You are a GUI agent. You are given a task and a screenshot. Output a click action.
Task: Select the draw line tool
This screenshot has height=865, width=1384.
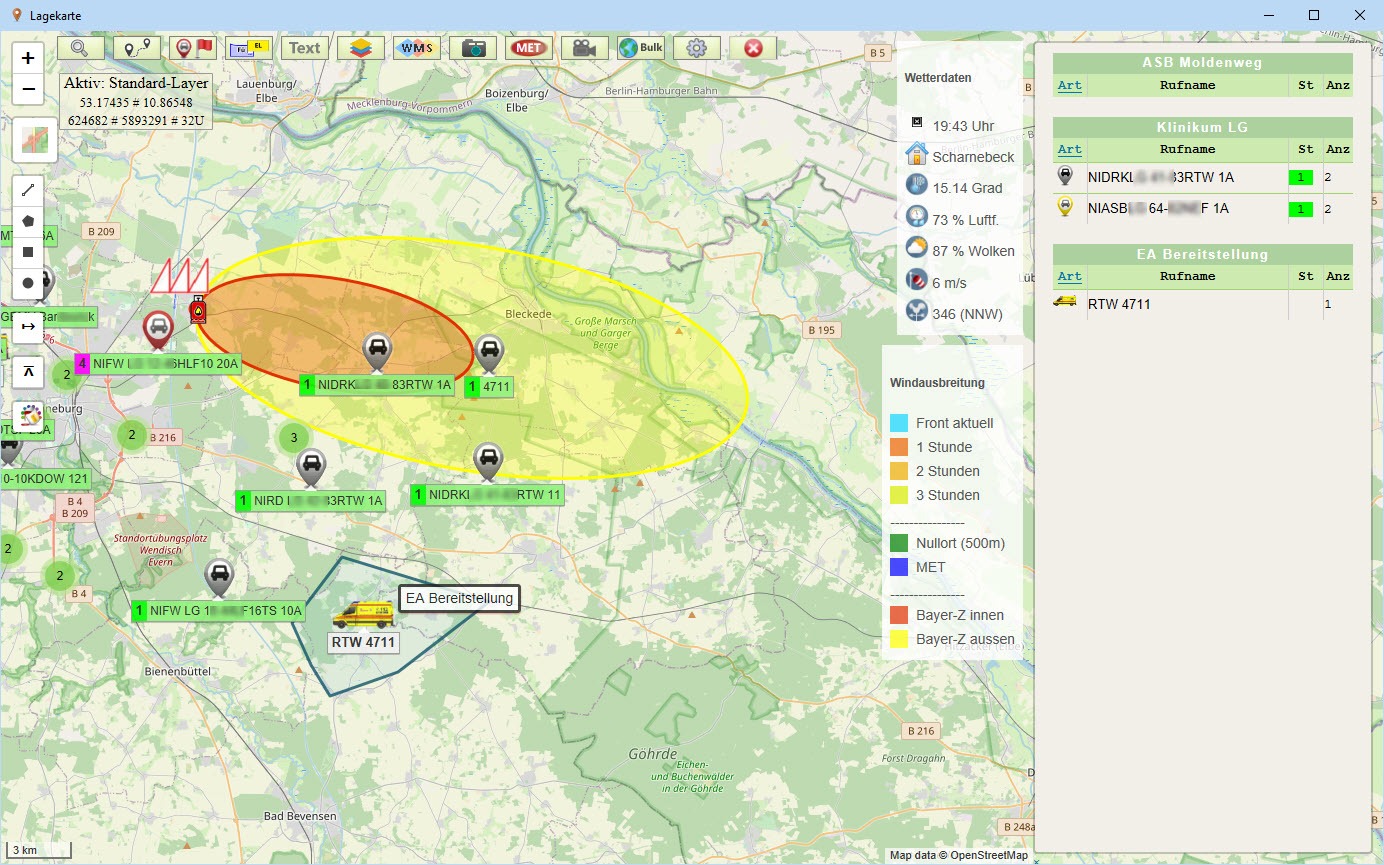coord(28,189)
